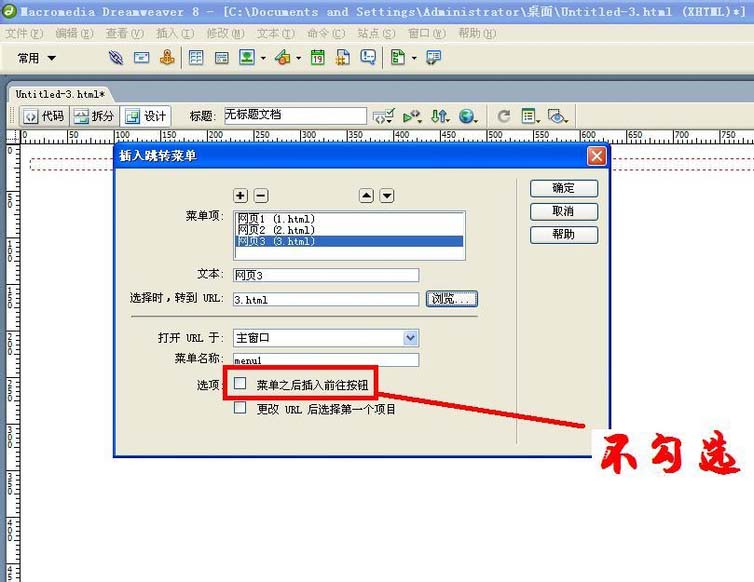This screenshot has height=582, width=754.
Task: Move item down in list
Action: pos(387,196)
